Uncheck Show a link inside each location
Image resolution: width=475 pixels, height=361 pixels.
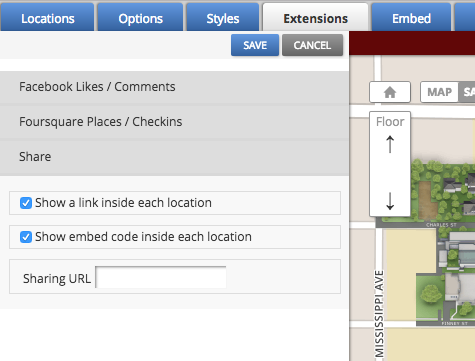click(x=26, y=203)
